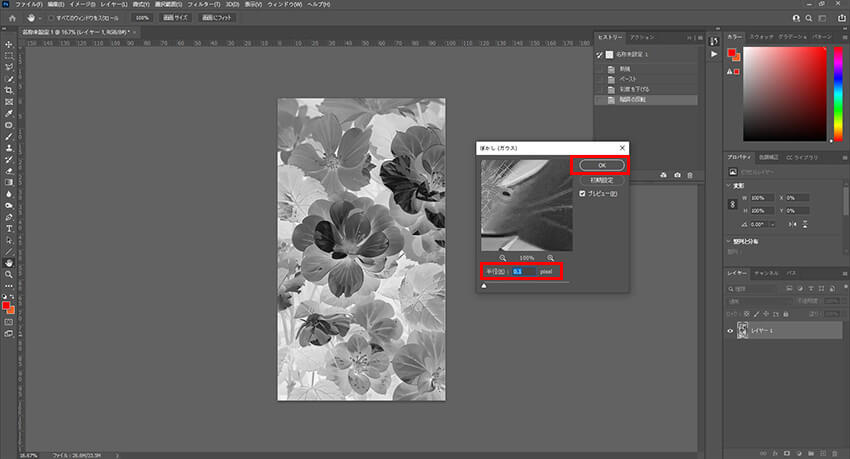
Task: Select the Eraser tool
Action: coord(9,171)
